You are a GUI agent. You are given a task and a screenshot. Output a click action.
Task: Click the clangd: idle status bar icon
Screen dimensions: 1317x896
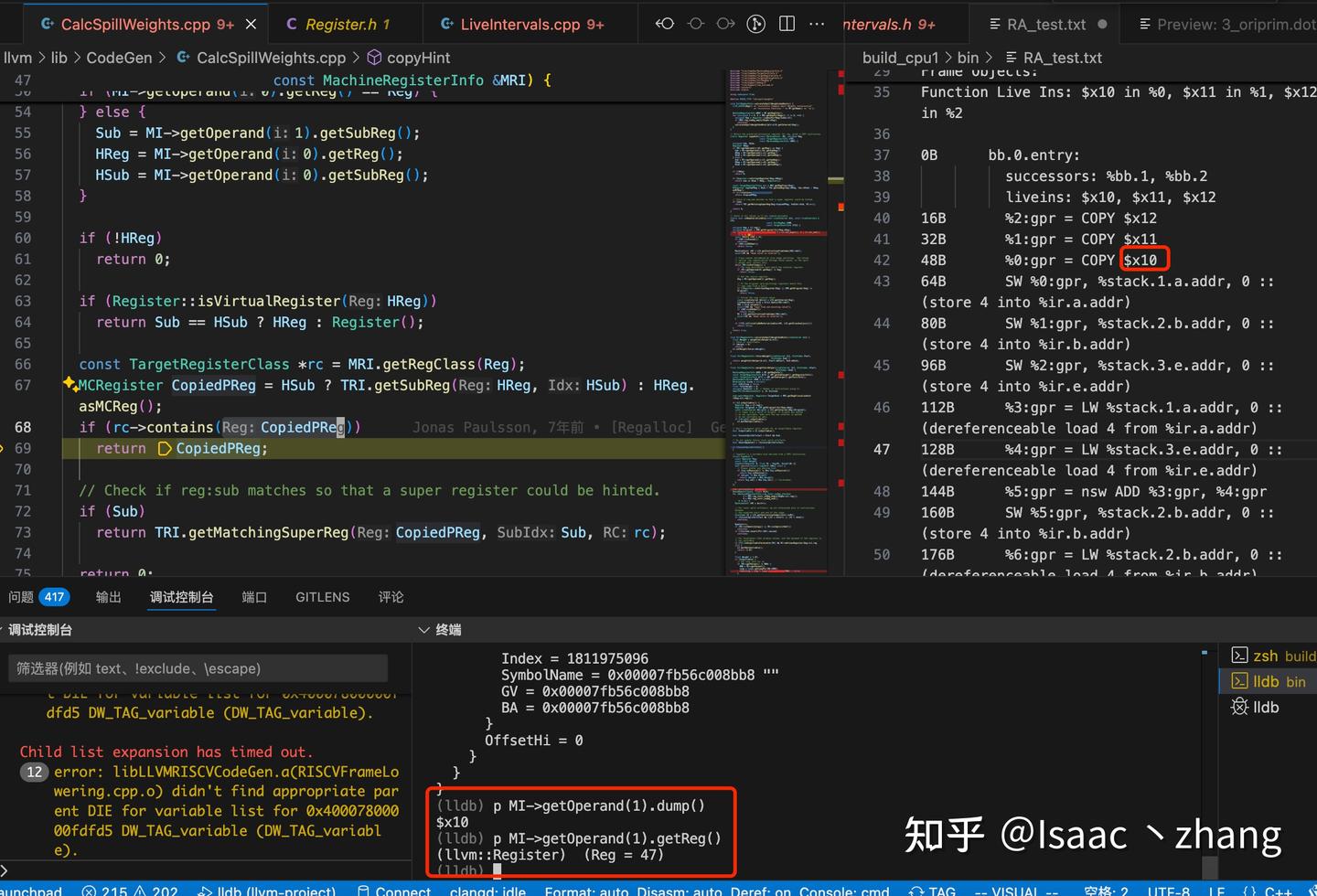tap(487, 890)
